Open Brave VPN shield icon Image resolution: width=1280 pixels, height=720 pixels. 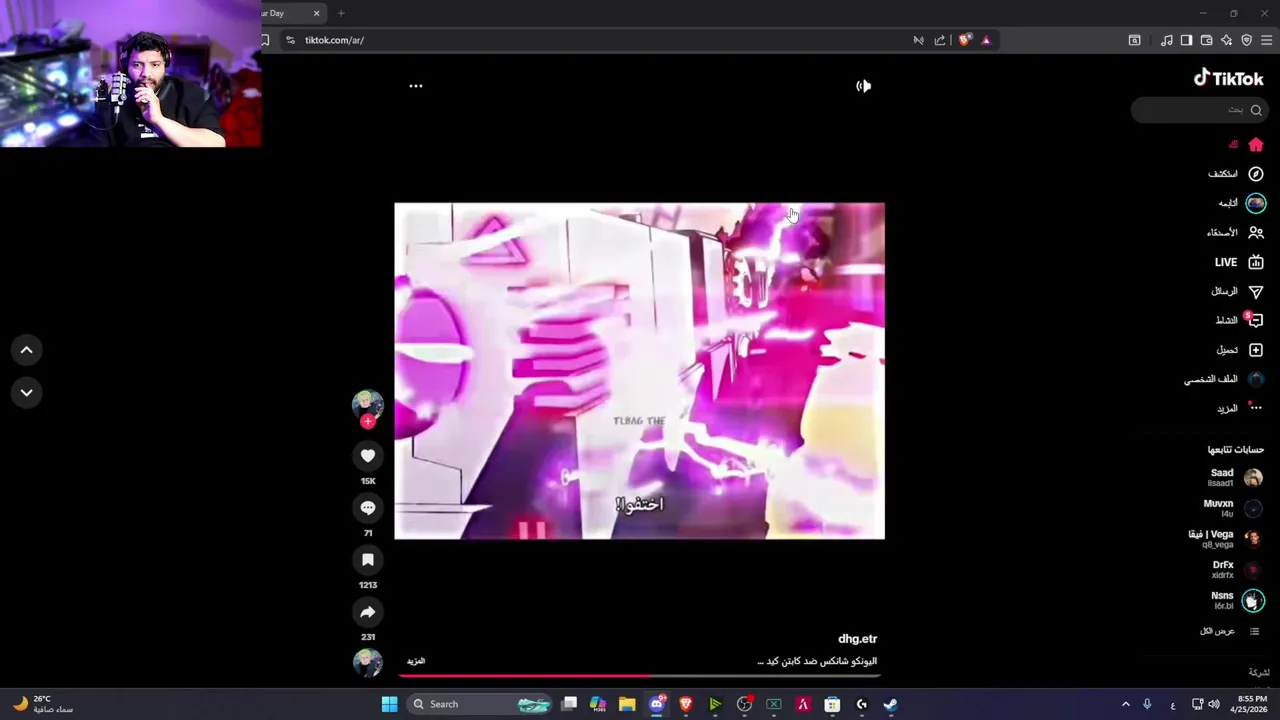(1246, 40)
